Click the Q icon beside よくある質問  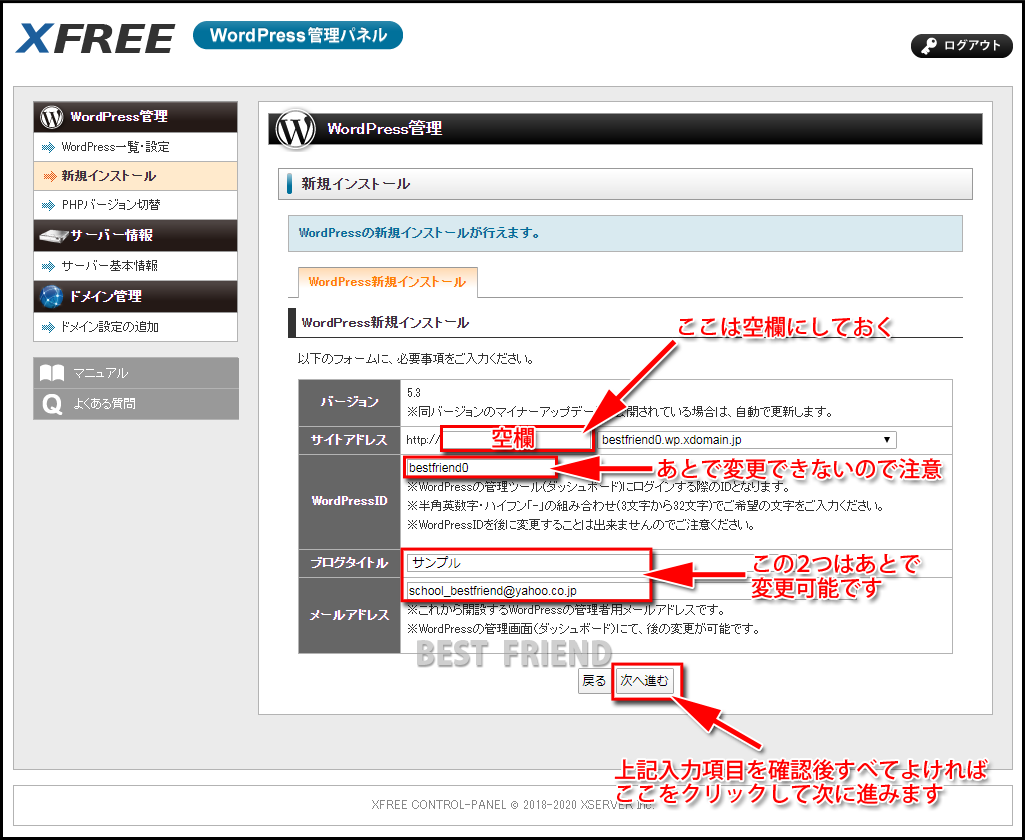[52, 404]
